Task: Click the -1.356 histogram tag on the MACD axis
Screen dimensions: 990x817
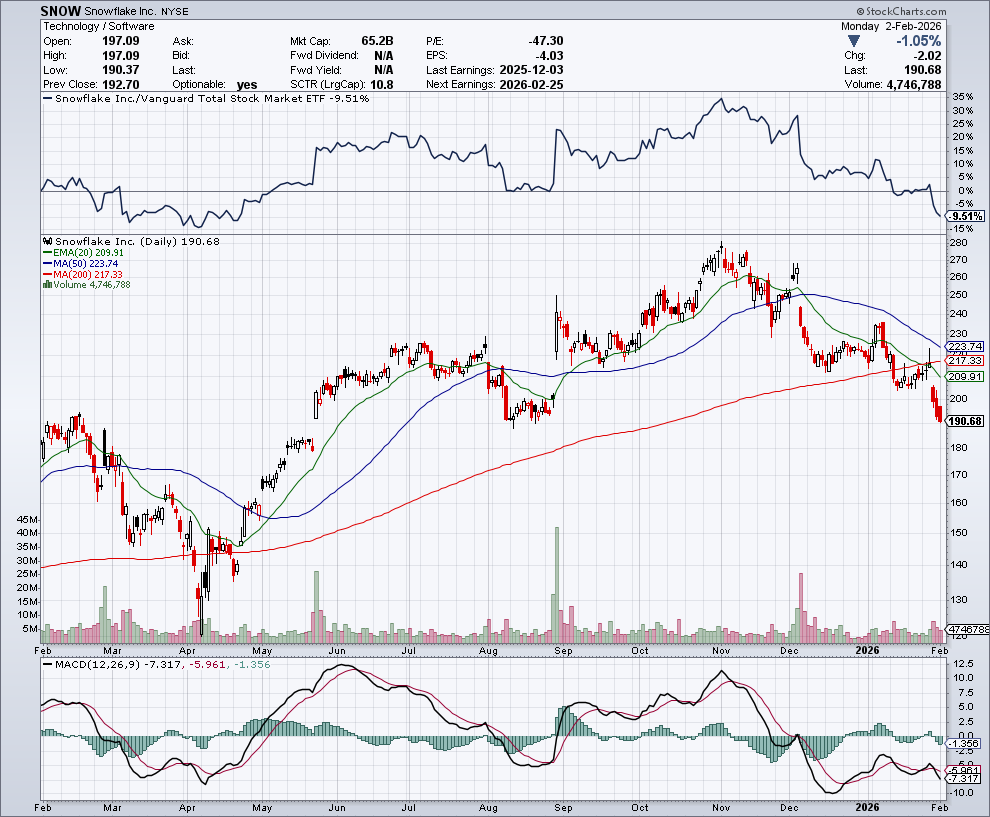Action: (965, 744)
